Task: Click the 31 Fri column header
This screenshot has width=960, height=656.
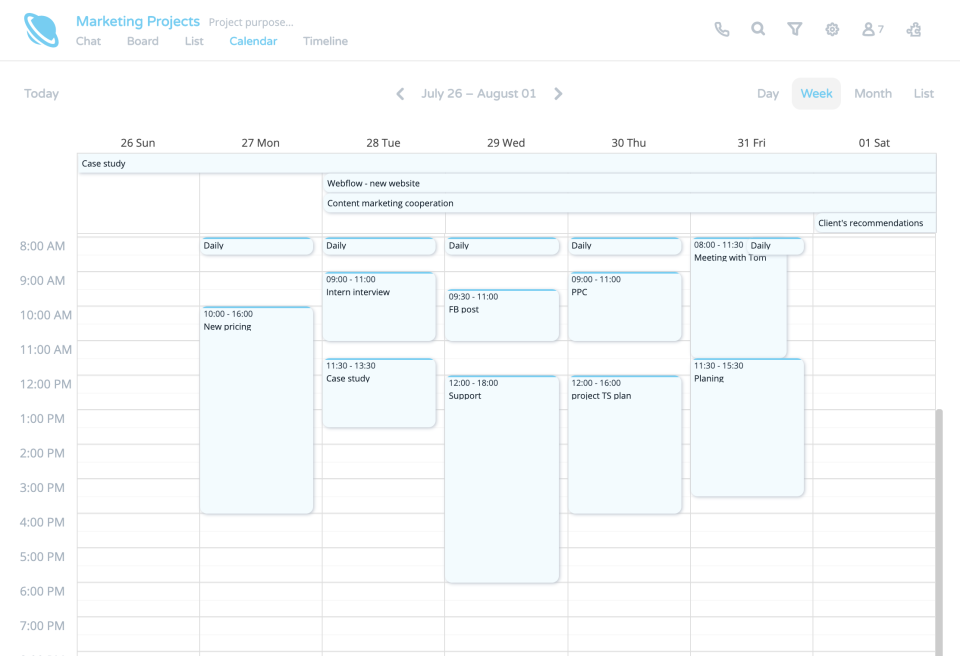Action: point(751,143)
